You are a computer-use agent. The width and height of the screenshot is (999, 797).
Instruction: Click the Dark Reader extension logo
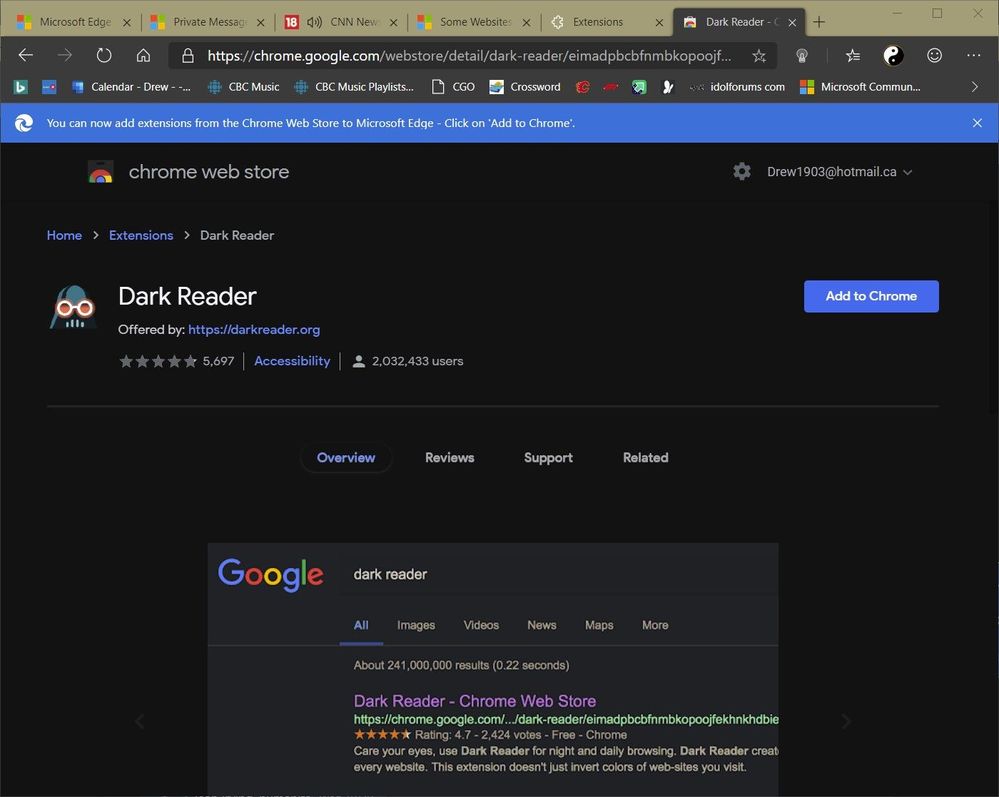click(x=74, y=307)
